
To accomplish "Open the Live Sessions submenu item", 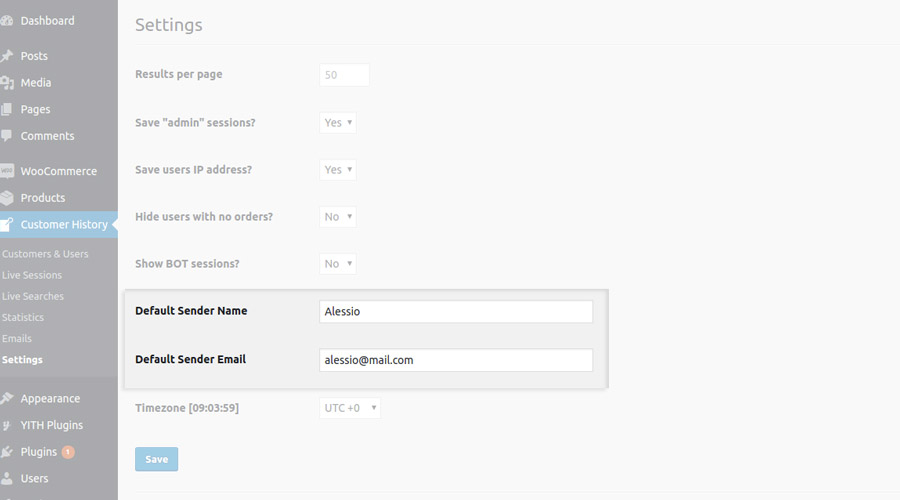I will click(x=32, y=275).
